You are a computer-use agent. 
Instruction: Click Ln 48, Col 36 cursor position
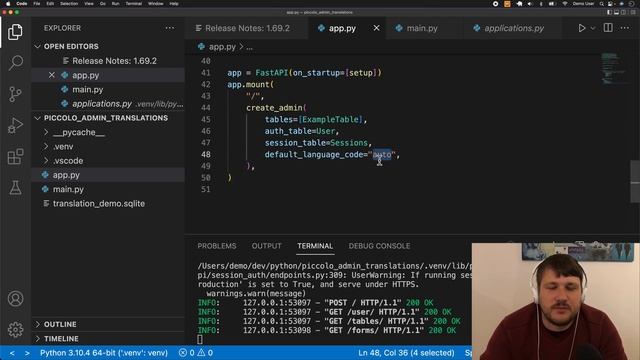(x=406, y=353)
